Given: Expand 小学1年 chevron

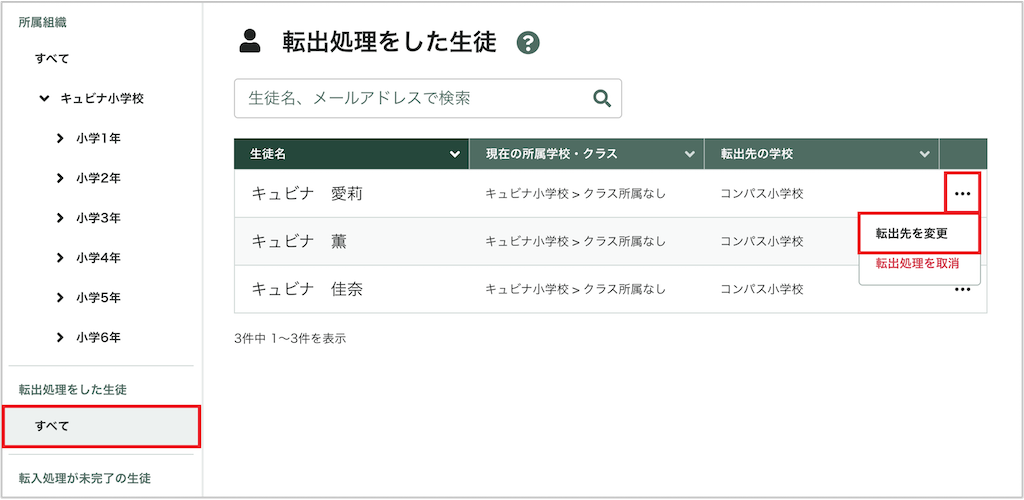Looking at the screenshot, I should click(60, 138).
